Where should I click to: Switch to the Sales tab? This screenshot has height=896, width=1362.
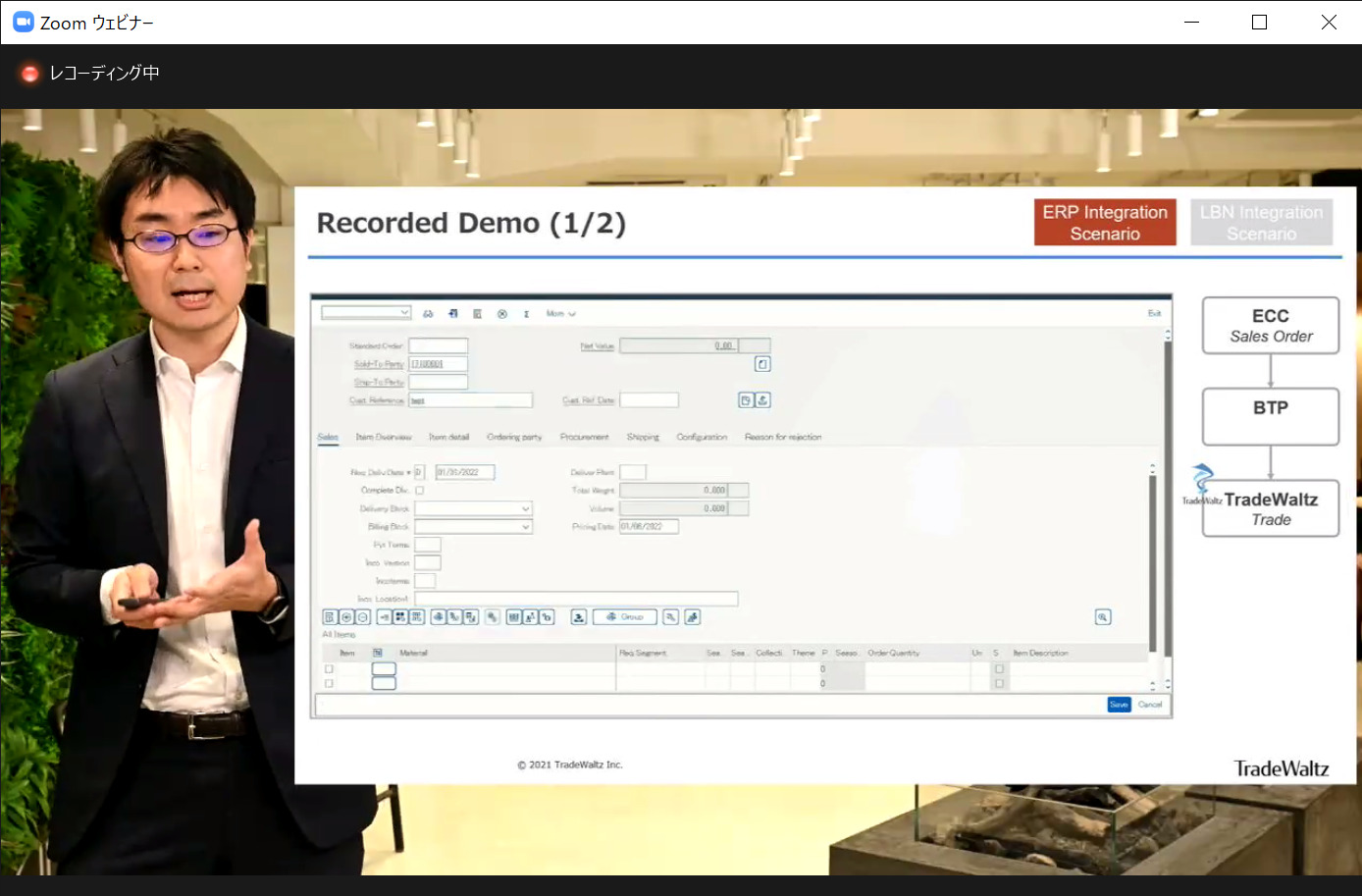(x=328, y=437)
